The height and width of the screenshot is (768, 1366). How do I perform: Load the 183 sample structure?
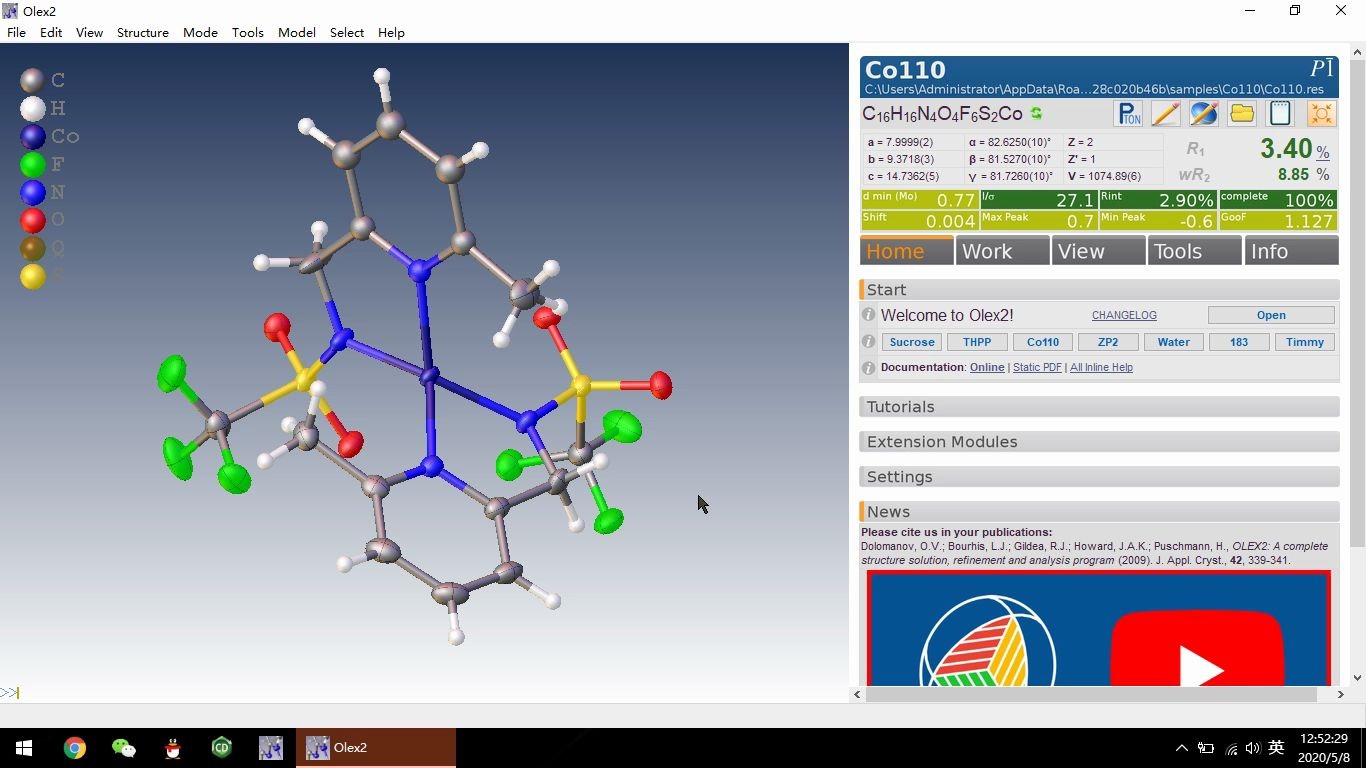pos(1239,342)
